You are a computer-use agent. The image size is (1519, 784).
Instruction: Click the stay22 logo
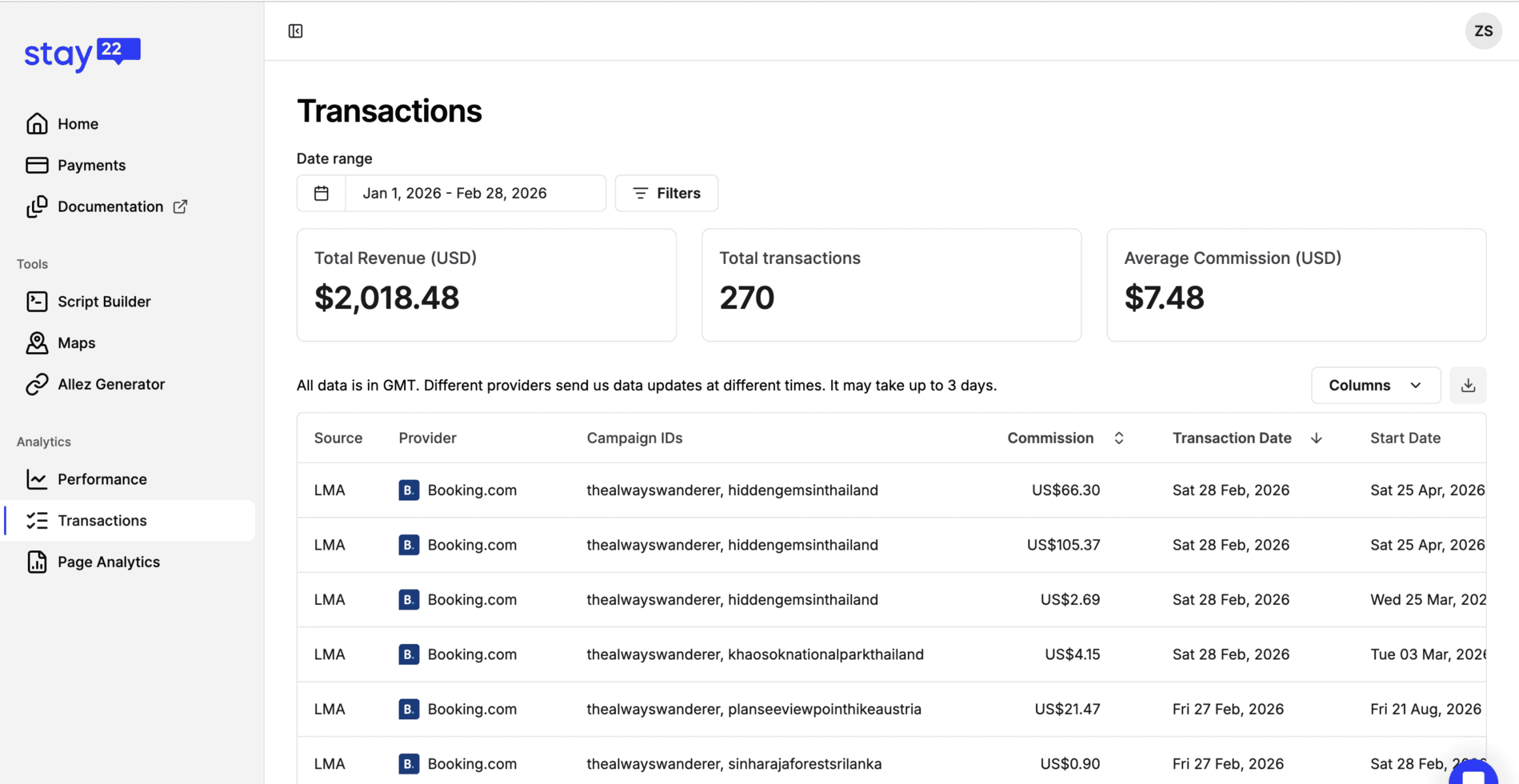point(82,54)
